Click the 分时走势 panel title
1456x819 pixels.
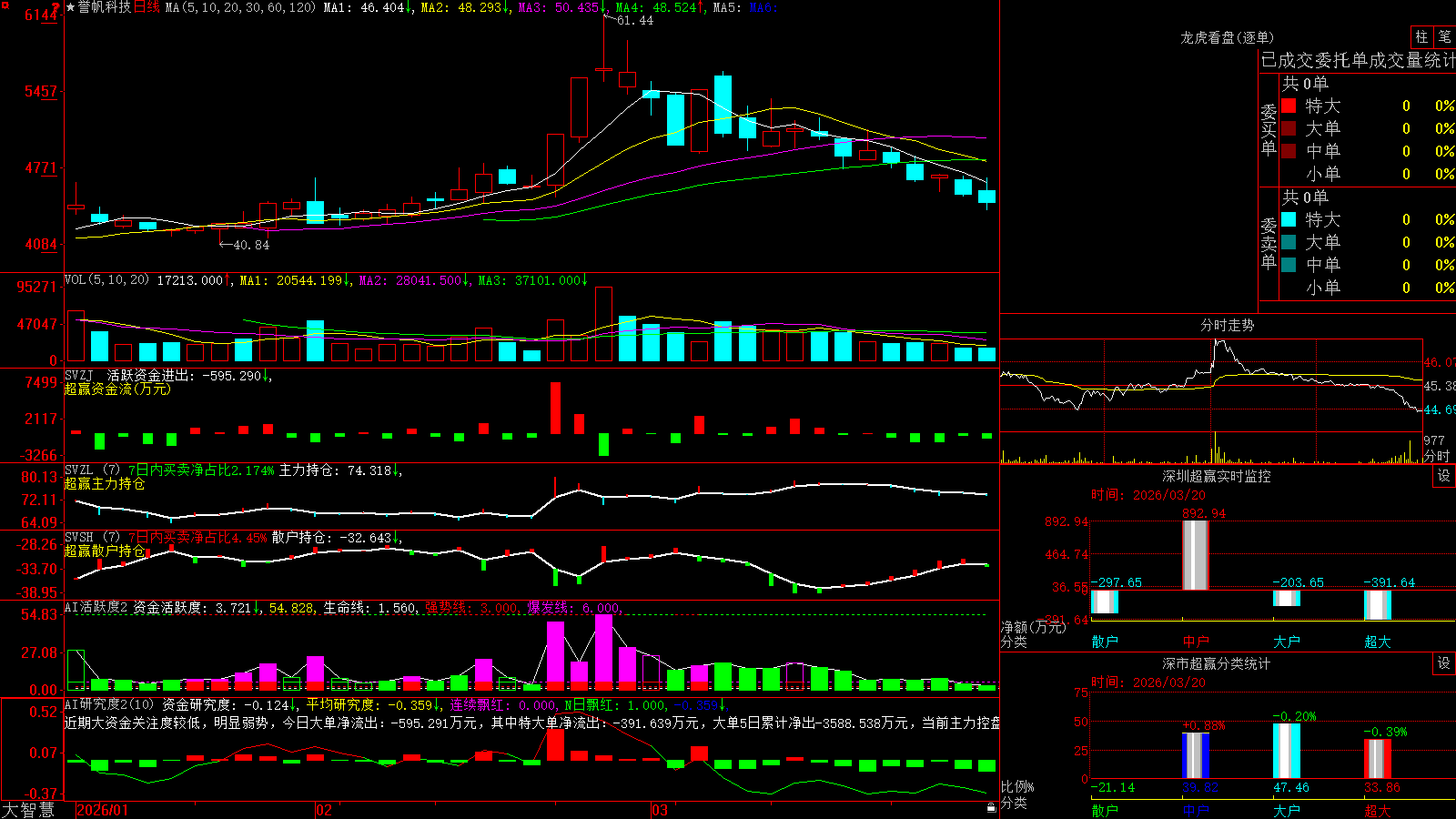click(1227, 325)
